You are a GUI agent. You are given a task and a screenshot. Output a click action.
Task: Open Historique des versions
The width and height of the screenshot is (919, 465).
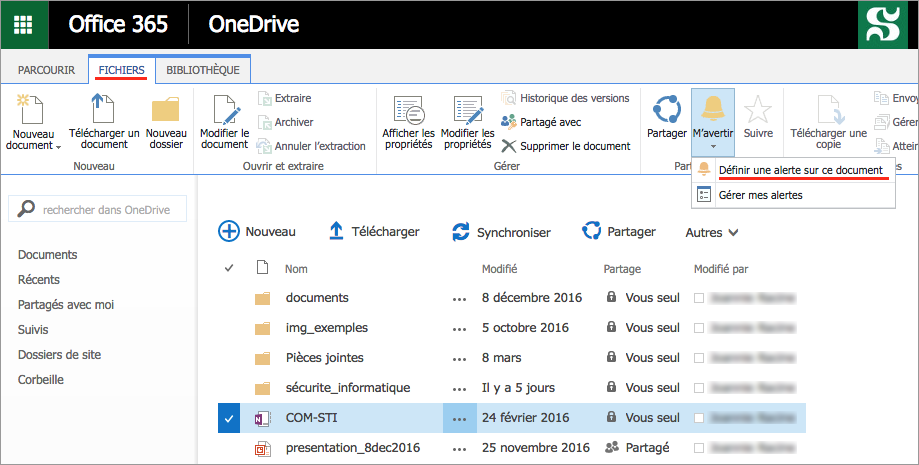point(566,98)
